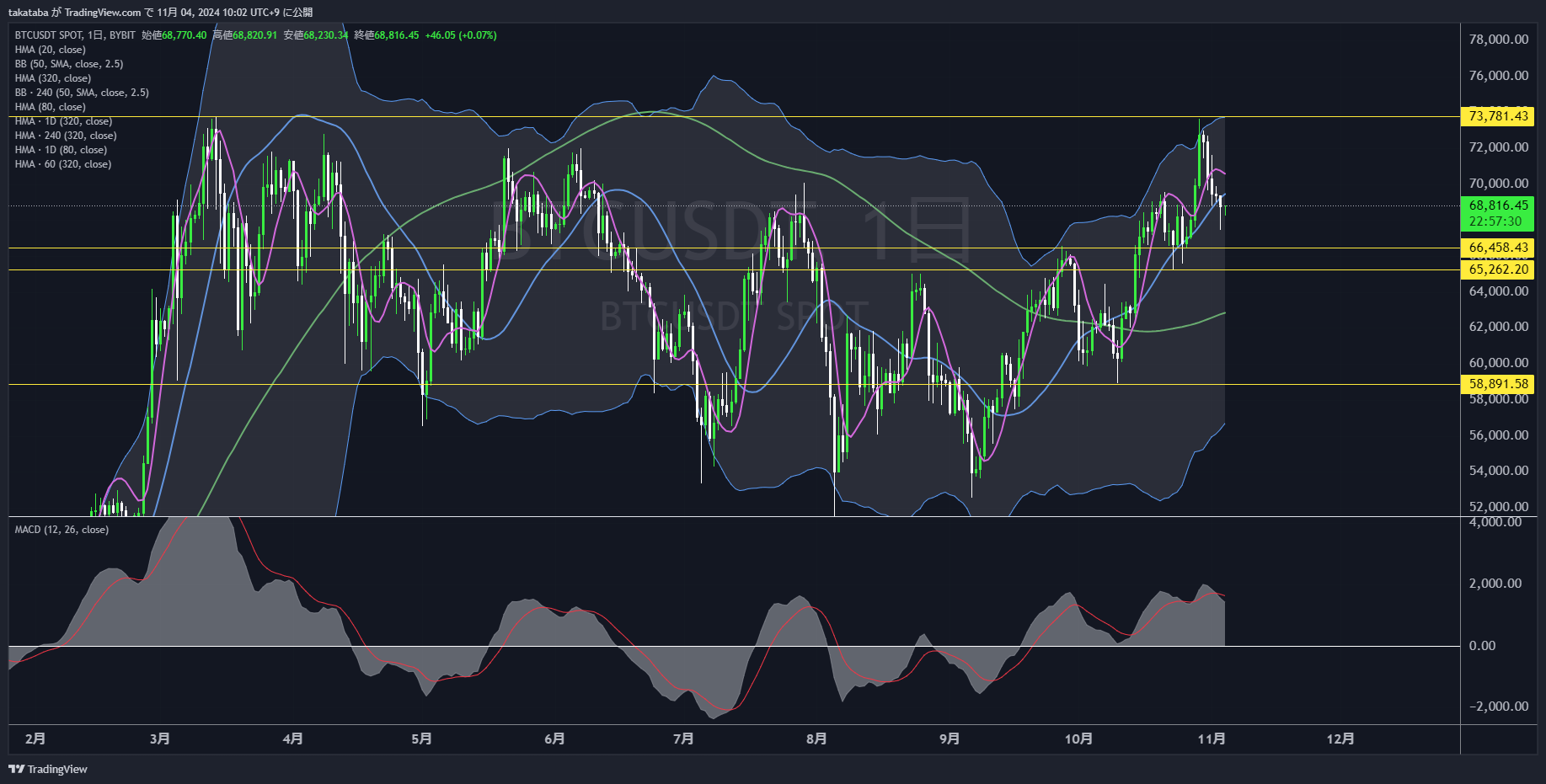1546x784 pixels.
Task: Click the takataba publish header text
Action: pyautogui.click(x=160, y=12)
